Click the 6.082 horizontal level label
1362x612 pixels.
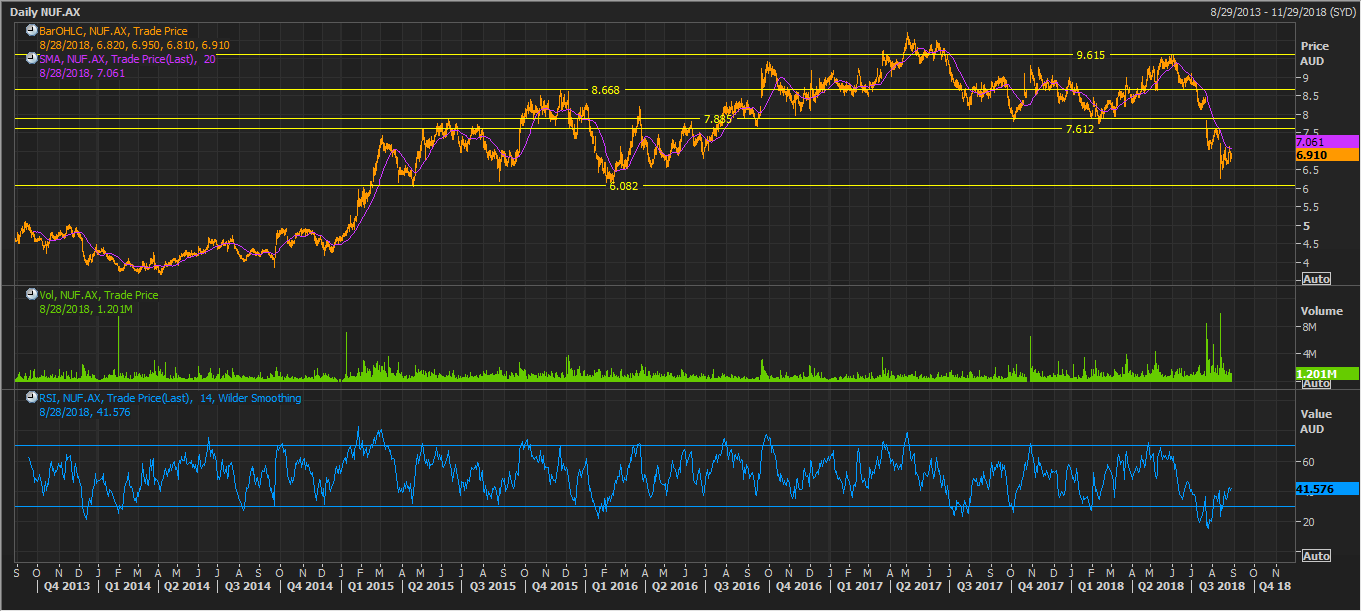click(623, 186)
